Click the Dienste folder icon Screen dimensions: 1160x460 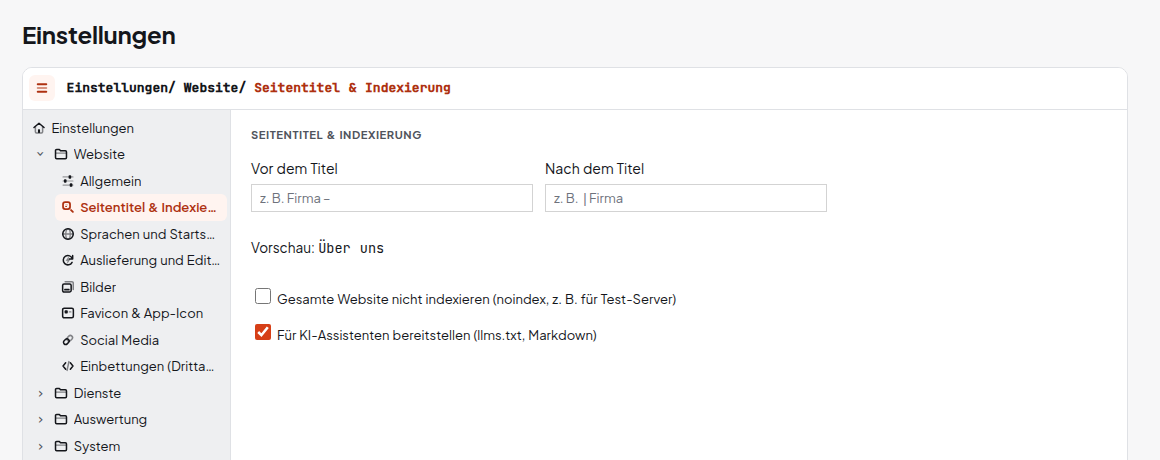[61, 393]
